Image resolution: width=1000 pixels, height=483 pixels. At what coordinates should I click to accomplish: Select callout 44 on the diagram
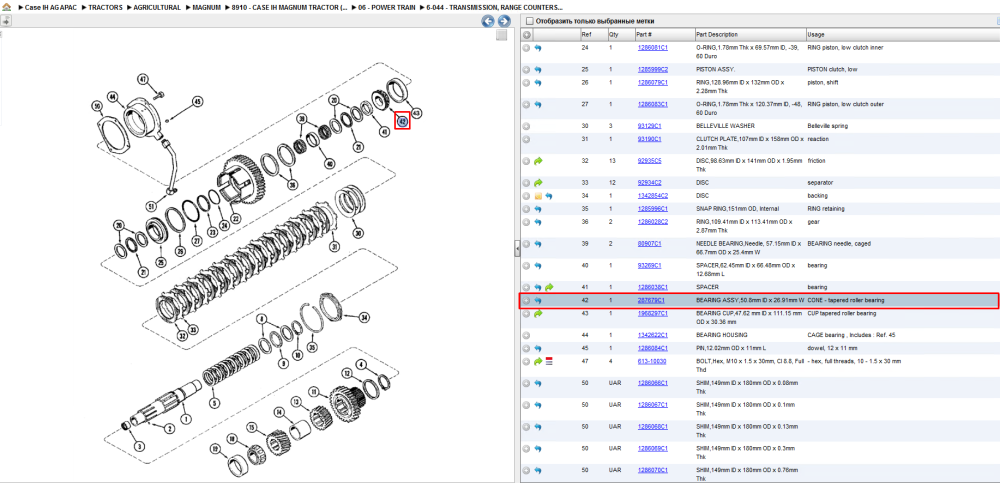[113, 97]
